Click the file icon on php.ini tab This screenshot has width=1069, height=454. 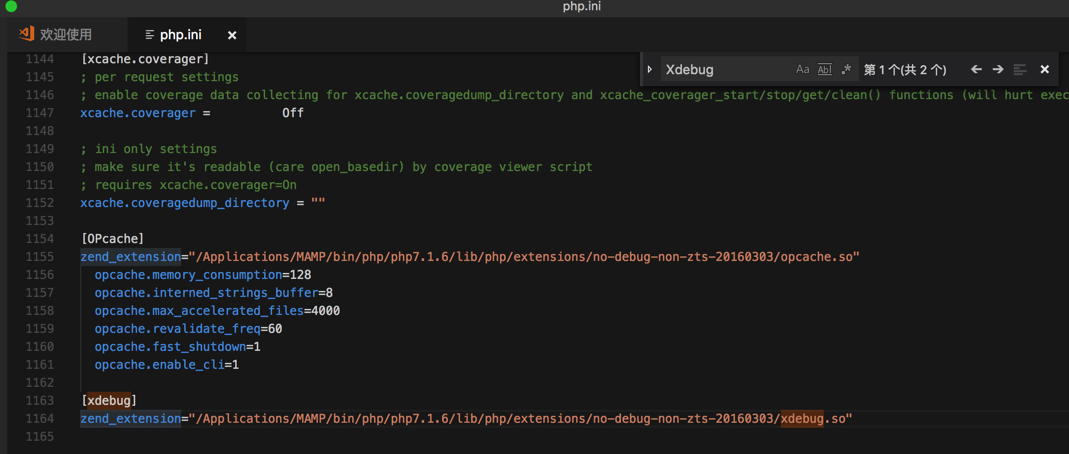click(x=149, y=35)
